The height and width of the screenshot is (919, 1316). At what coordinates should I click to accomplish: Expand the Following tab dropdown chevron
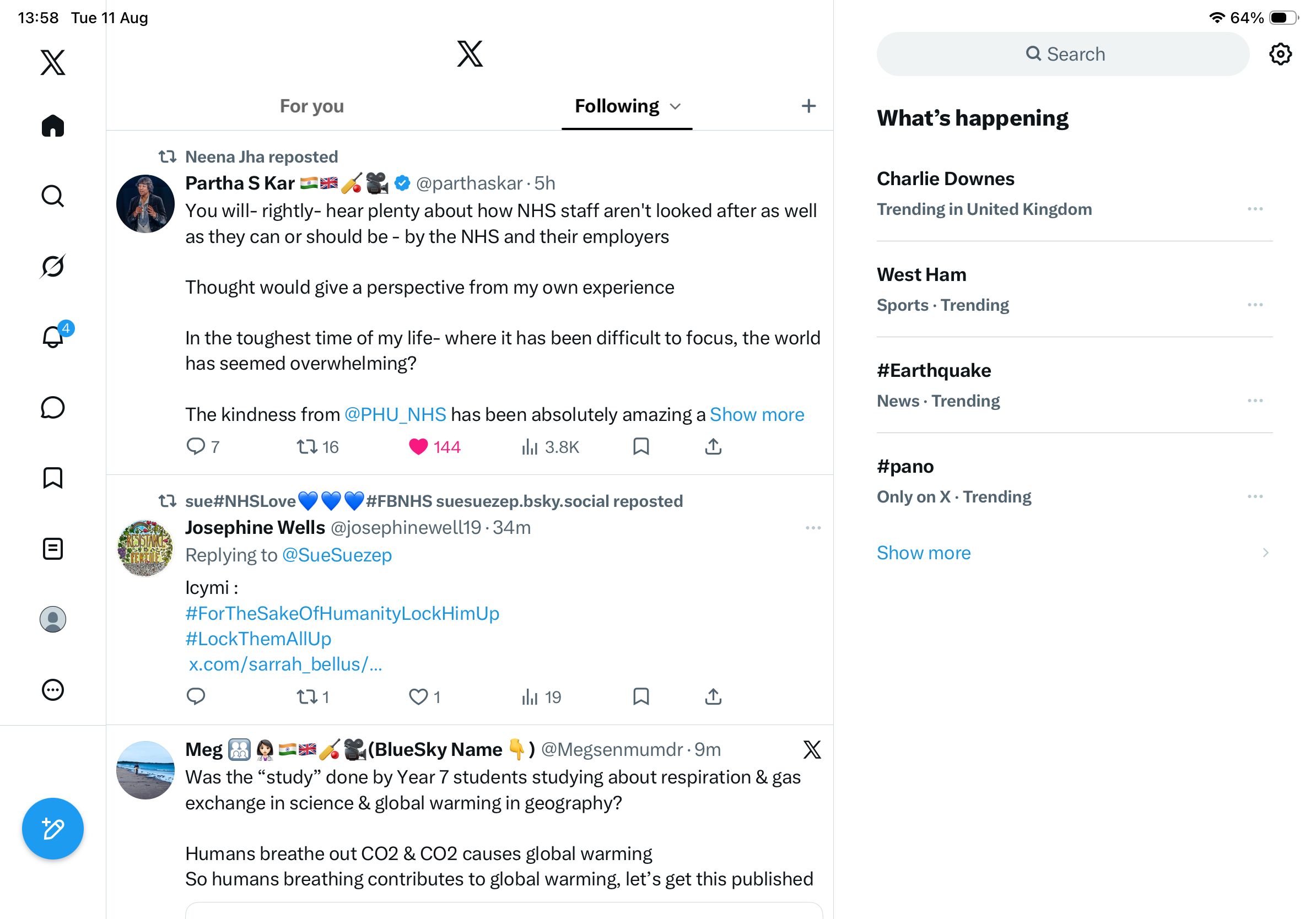tap(675, 106)
